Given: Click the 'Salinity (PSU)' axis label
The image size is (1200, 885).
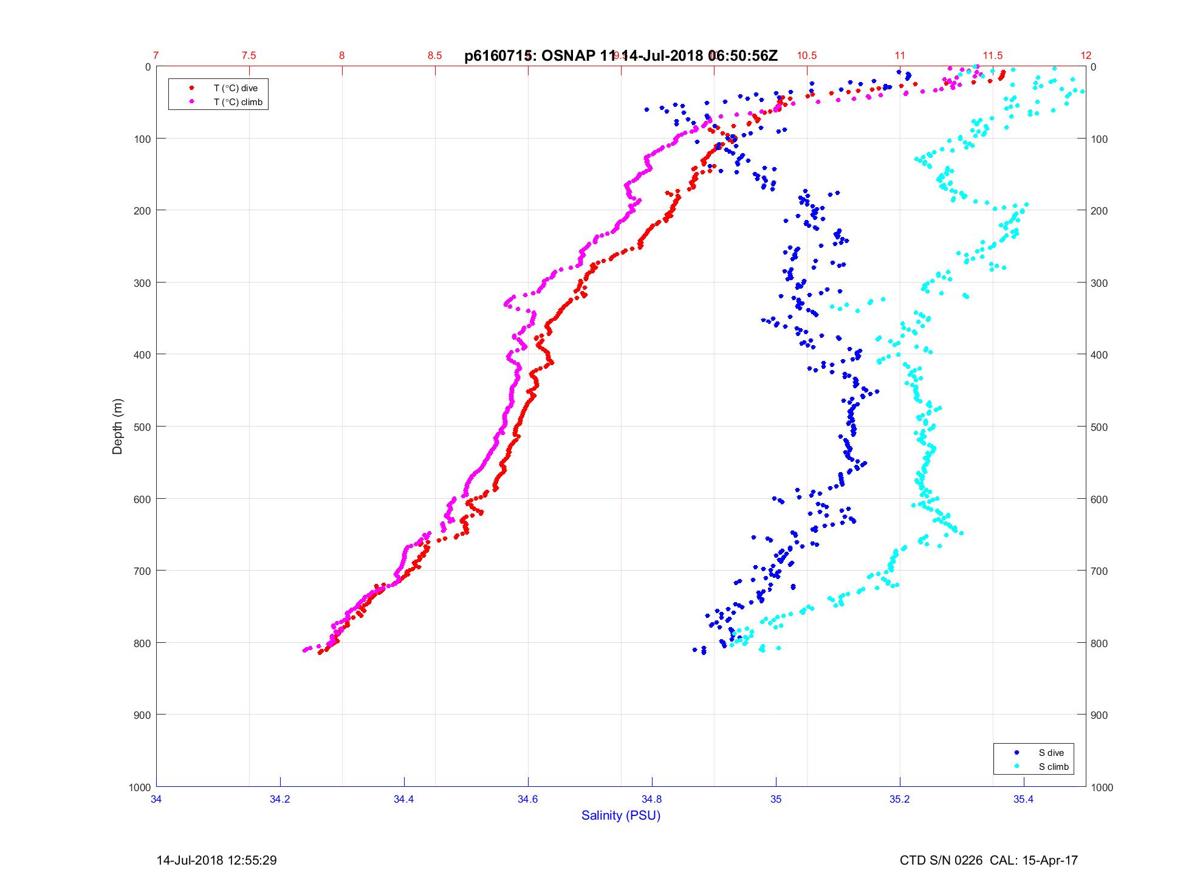Looking at the screenshot, I should pyautogui.click(x=621, y=815).
